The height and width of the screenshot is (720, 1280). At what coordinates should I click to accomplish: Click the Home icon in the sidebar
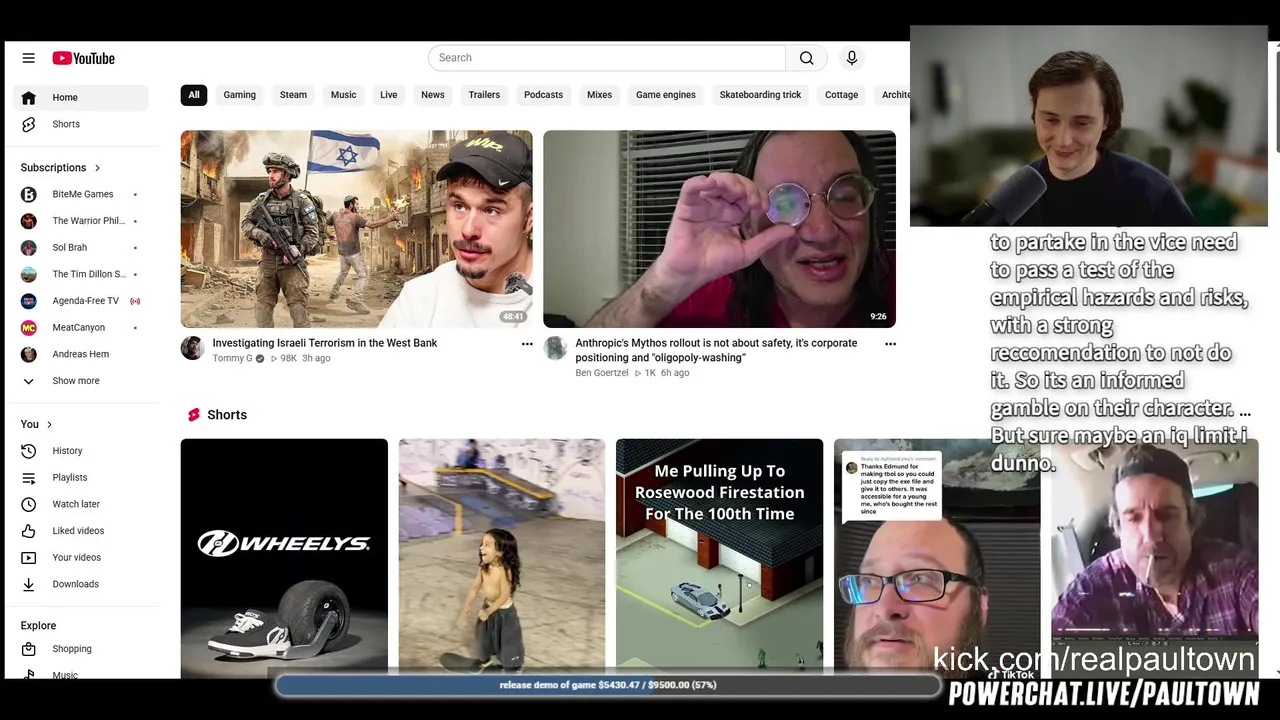pyautogui.click(x=28, y=97)
